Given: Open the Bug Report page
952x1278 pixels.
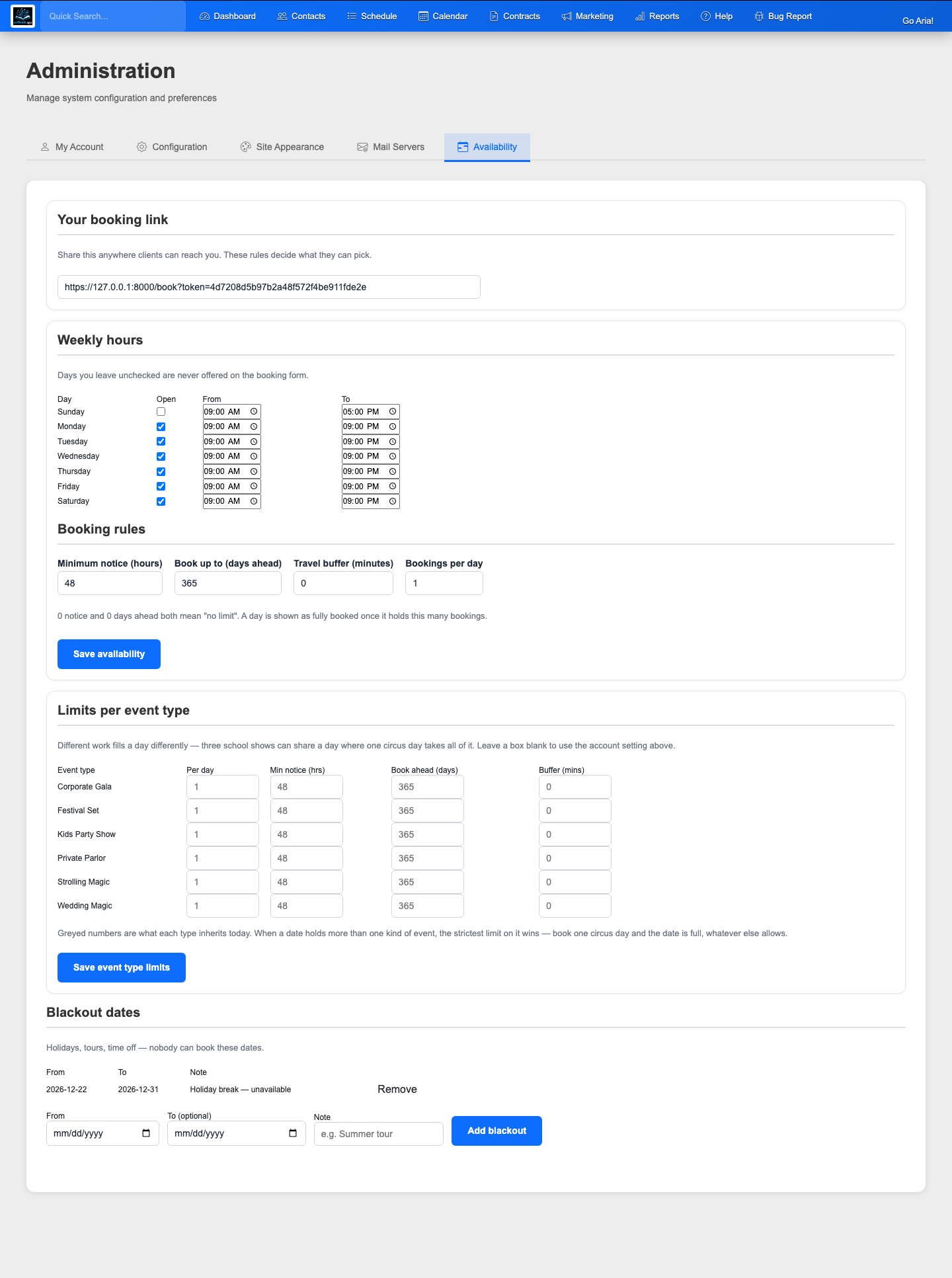Looking at the screenshot, I should (x=783, y=16).
